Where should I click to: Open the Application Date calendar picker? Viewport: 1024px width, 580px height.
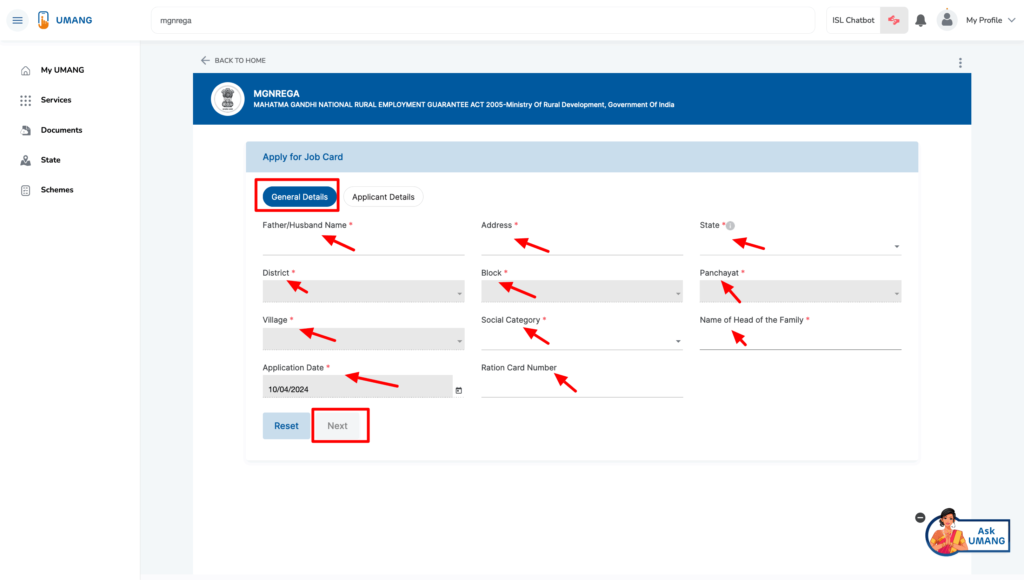[x=456, y=392]
